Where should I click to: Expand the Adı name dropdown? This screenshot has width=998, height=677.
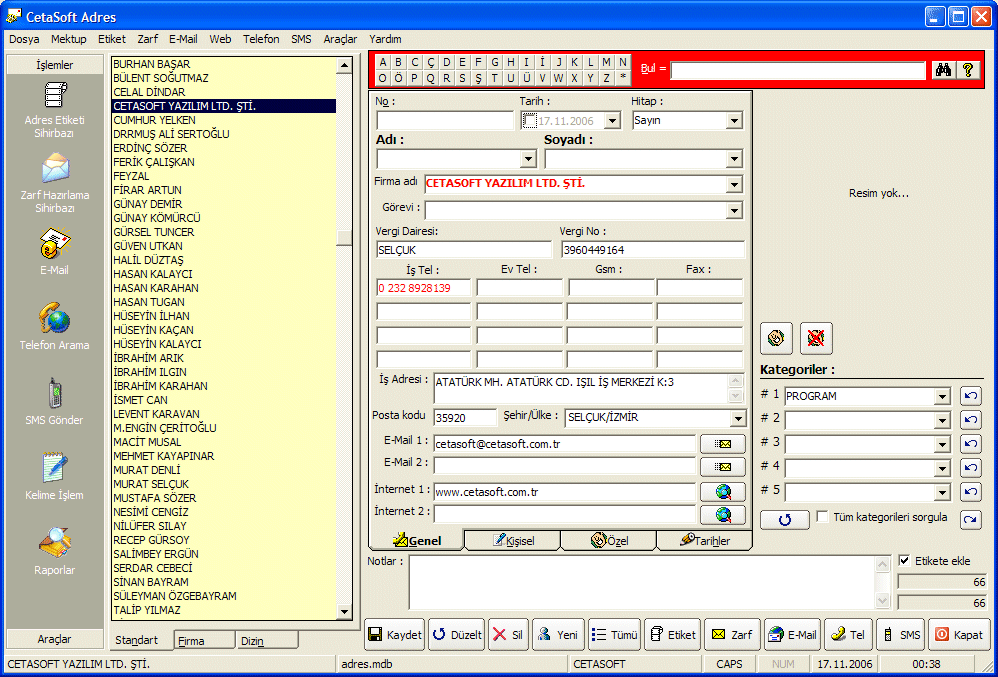528,158
